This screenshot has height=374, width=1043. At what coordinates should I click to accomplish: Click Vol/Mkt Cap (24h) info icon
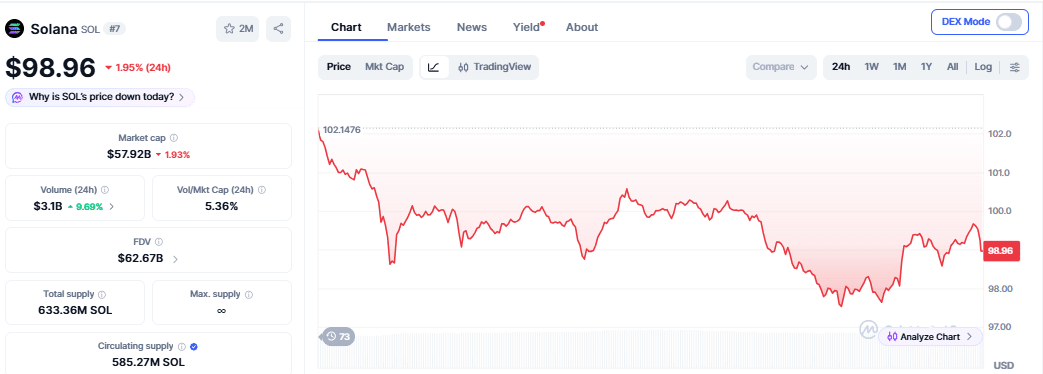pos(261,190)
